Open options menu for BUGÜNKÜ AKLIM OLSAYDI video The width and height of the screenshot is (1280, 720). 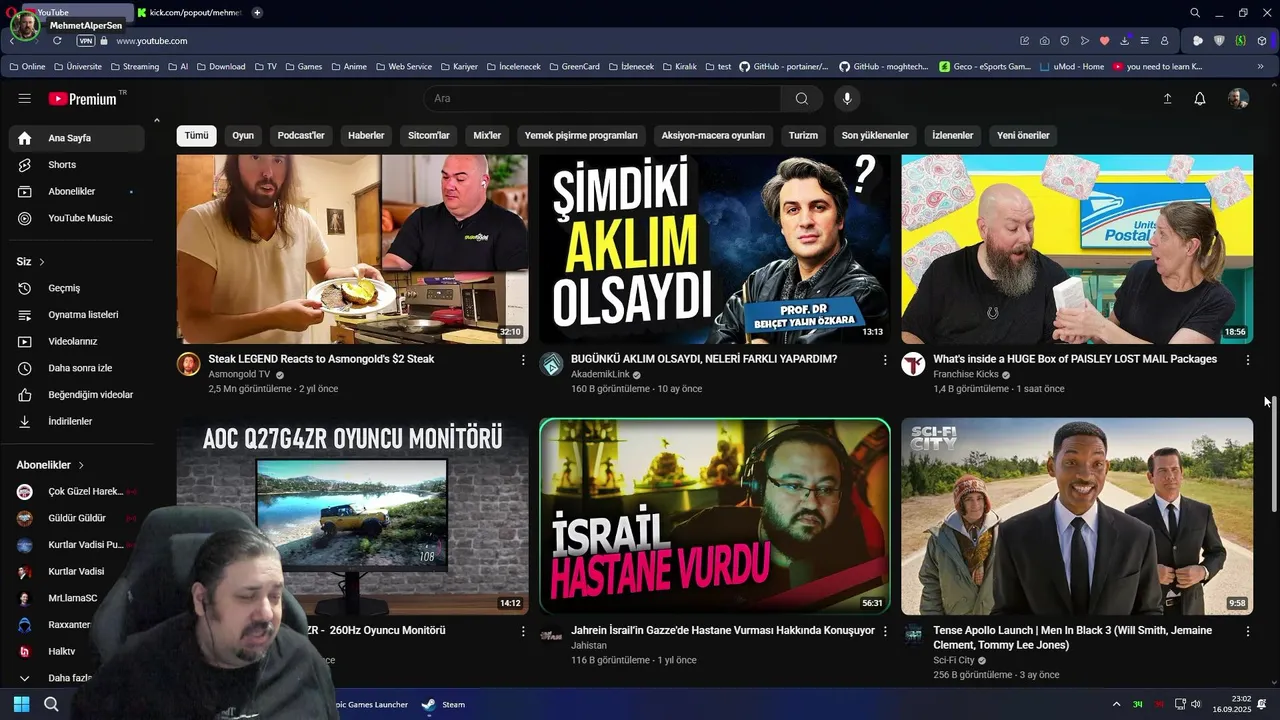pyautogui.click(x=885, y=360)
